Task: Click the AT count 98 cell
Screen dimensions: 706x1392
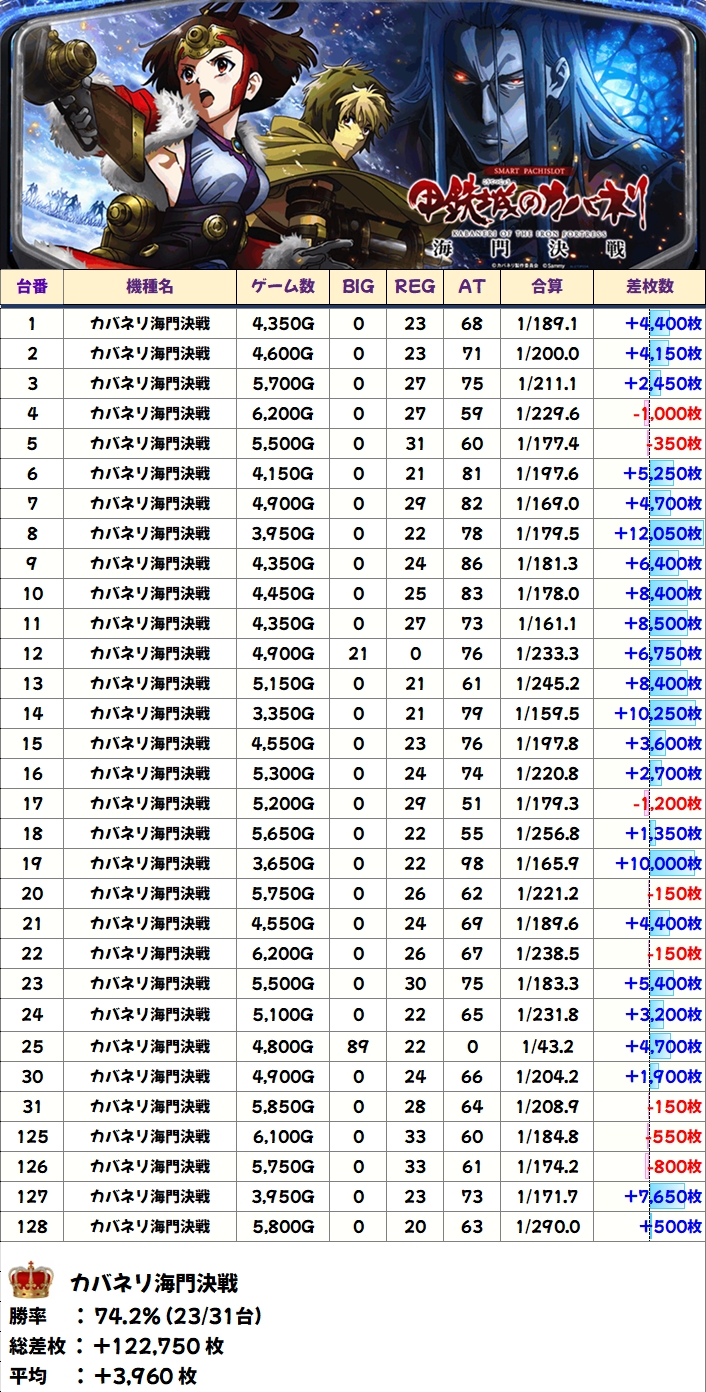Action: (x=472, y=863)
